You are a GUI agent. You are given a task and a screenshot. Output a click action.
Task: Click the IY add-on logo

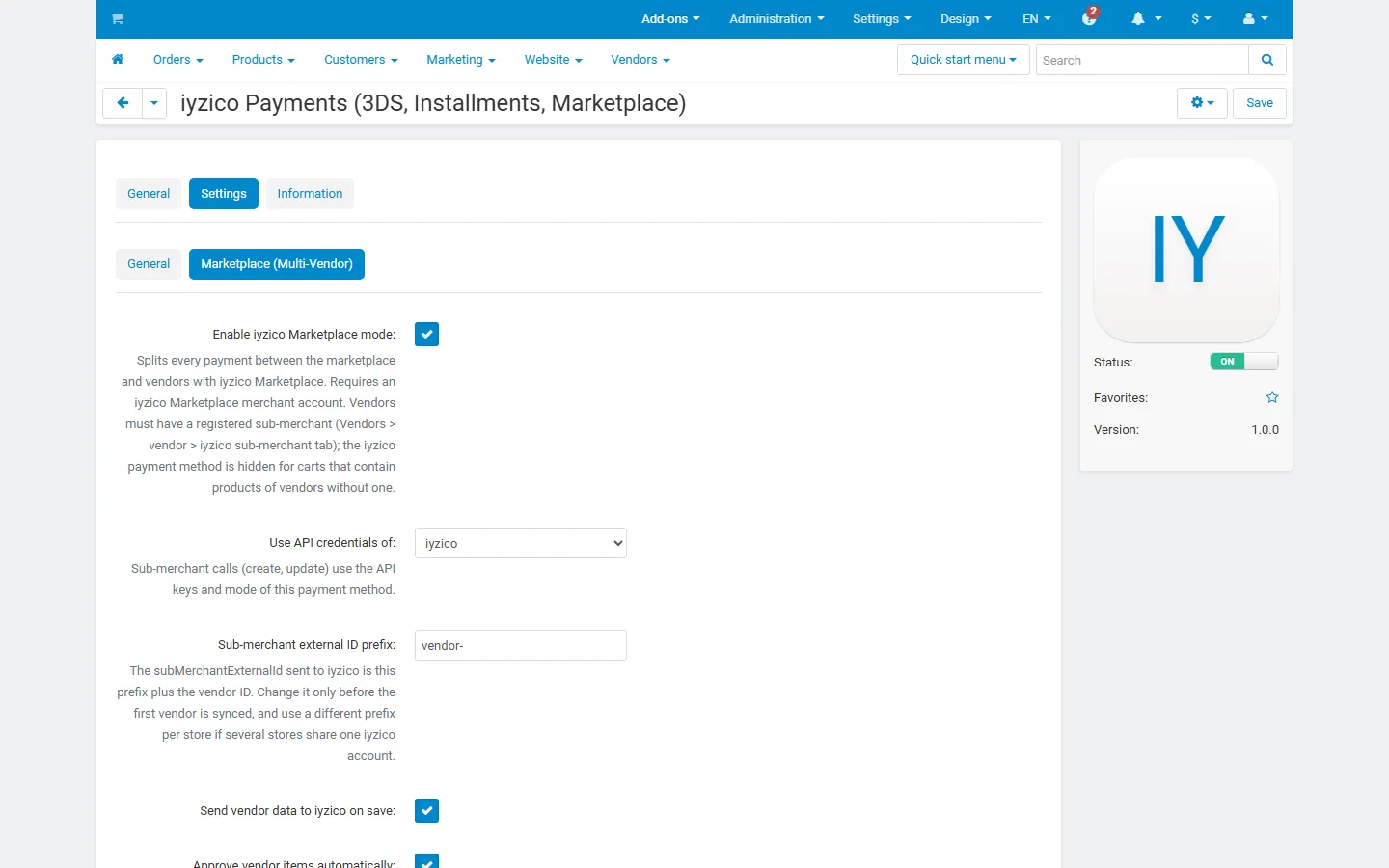[1186, 250]
